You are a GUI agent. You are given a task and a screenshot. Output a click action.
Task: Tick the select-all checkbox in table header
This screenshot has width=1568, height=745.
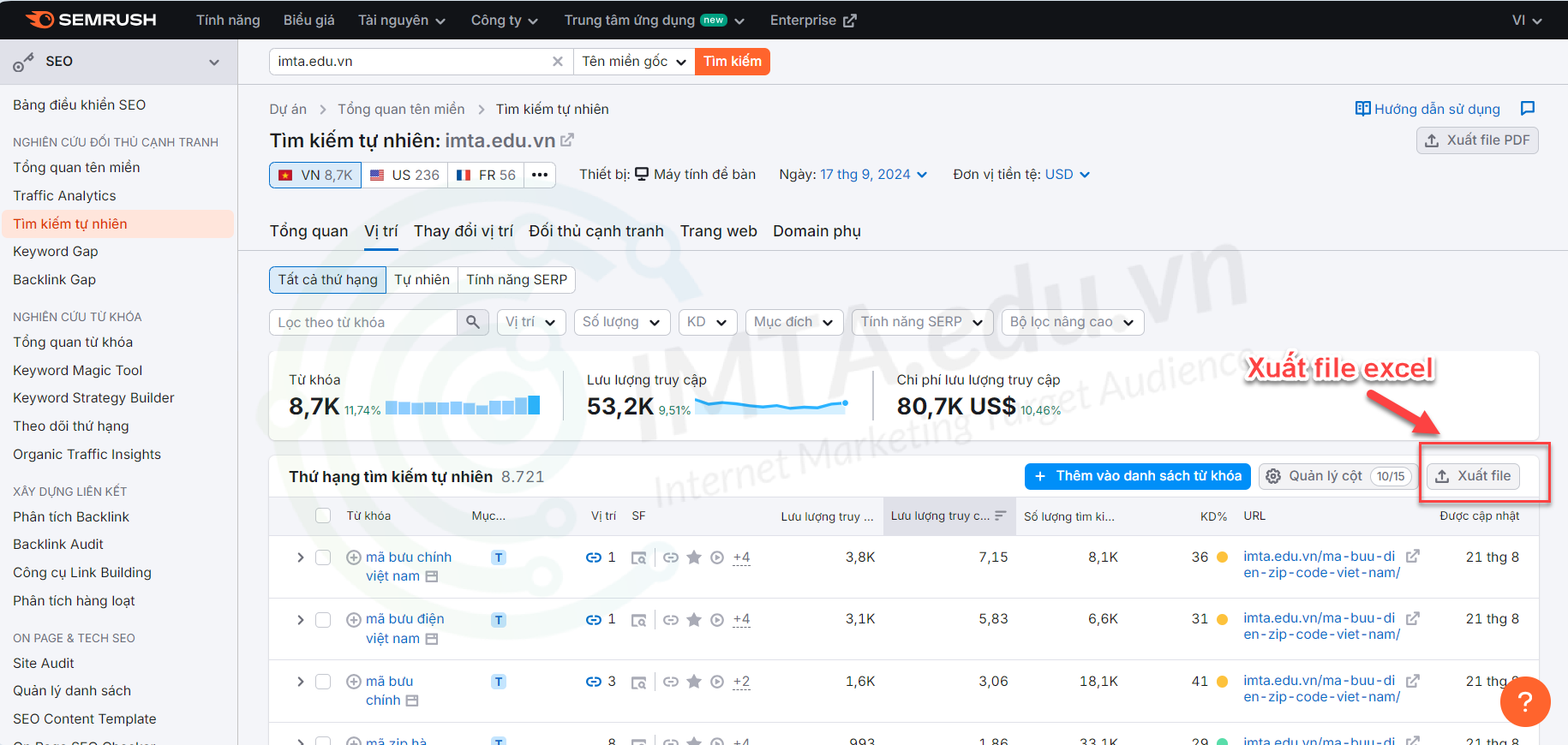pos(323,516)
